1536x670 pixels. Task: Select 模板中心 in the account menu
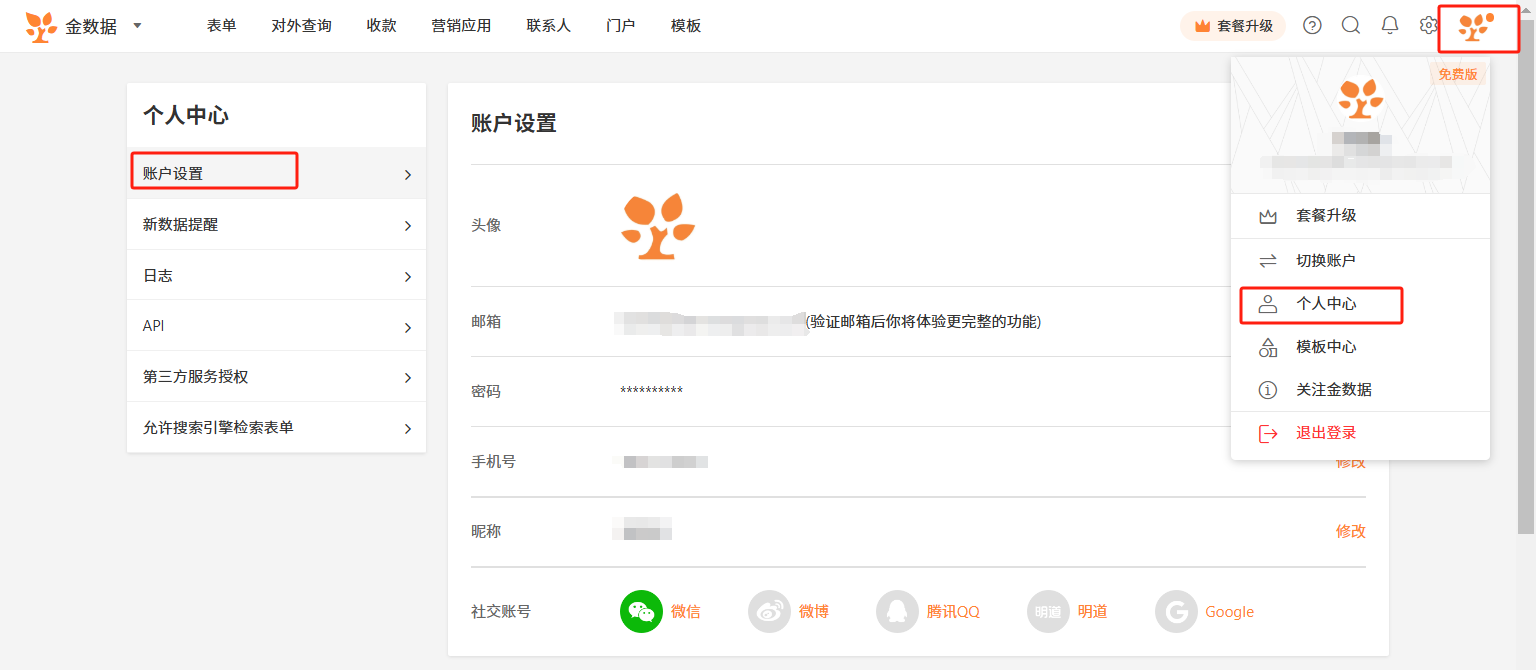point(1360,347)
